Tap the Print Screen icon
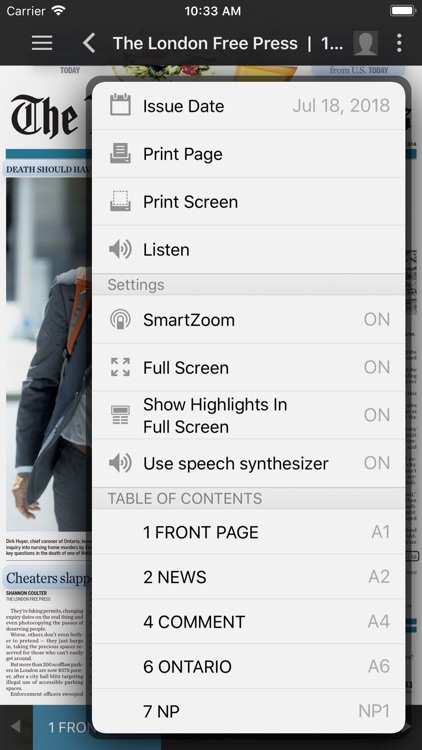 point(120,201)
